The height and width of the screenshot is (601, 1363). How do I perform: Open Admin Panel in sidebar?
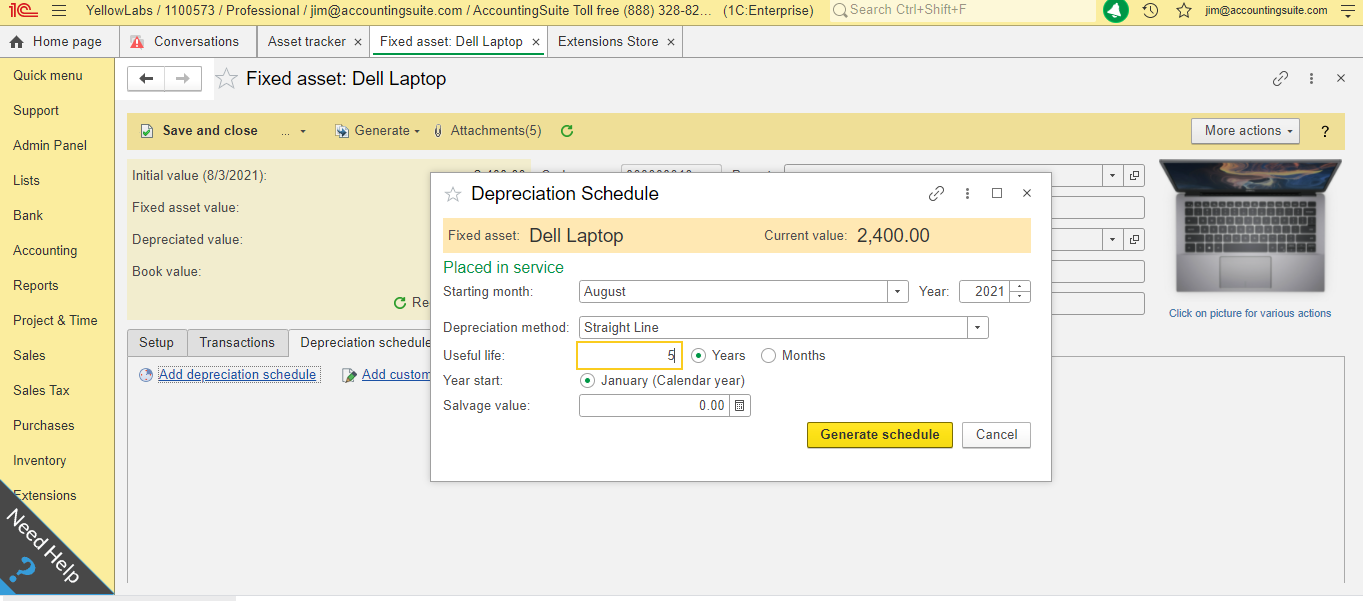[50, 146]
